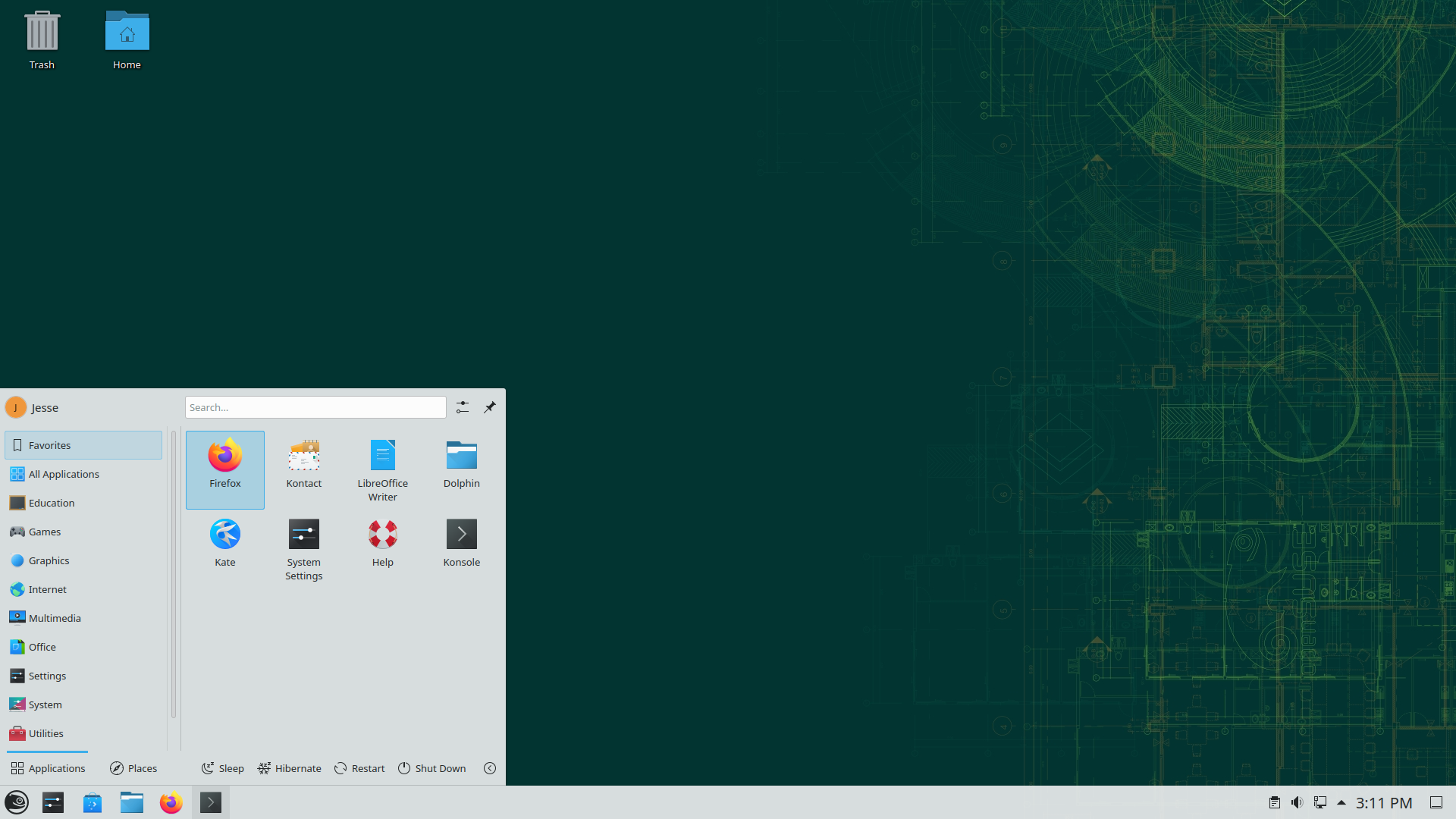
Task: Open the Klipper clipboard icon in system tray
Action: coord(1275,802)
